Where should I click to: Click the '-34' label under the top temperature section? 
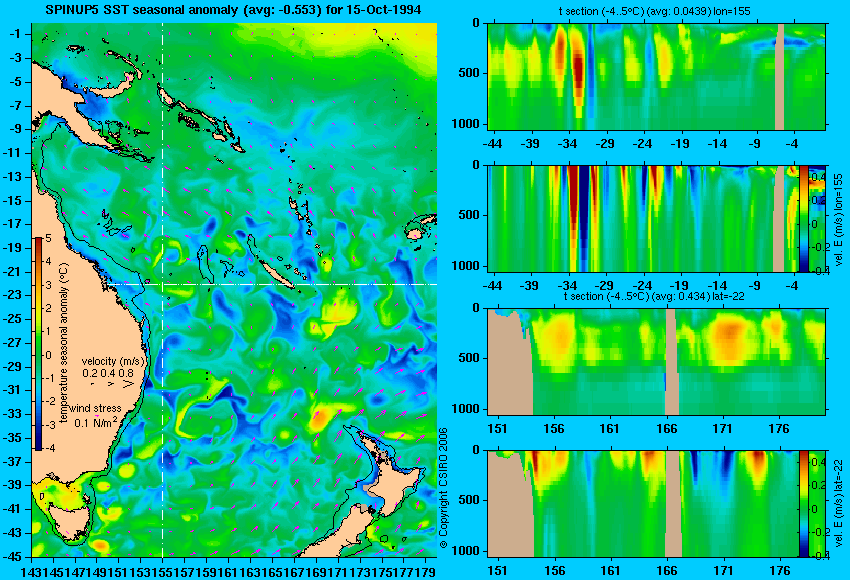coord(568,144)
